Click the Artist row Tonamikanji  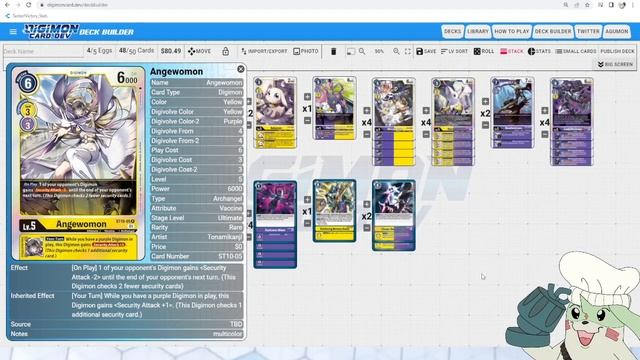[196, 237]
